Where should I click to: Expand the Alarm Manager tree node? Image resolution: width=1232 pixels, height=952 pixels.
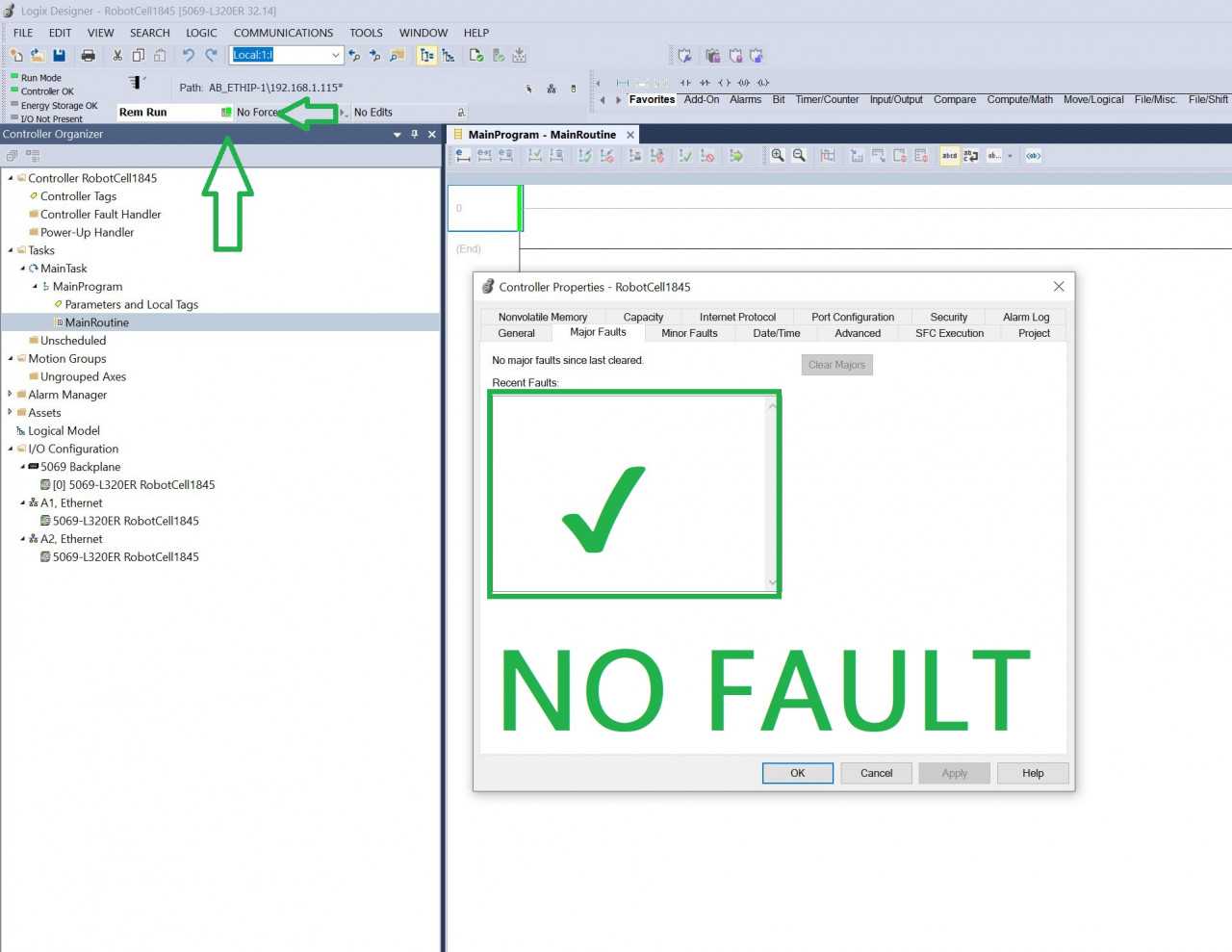[x=11, y=395]
